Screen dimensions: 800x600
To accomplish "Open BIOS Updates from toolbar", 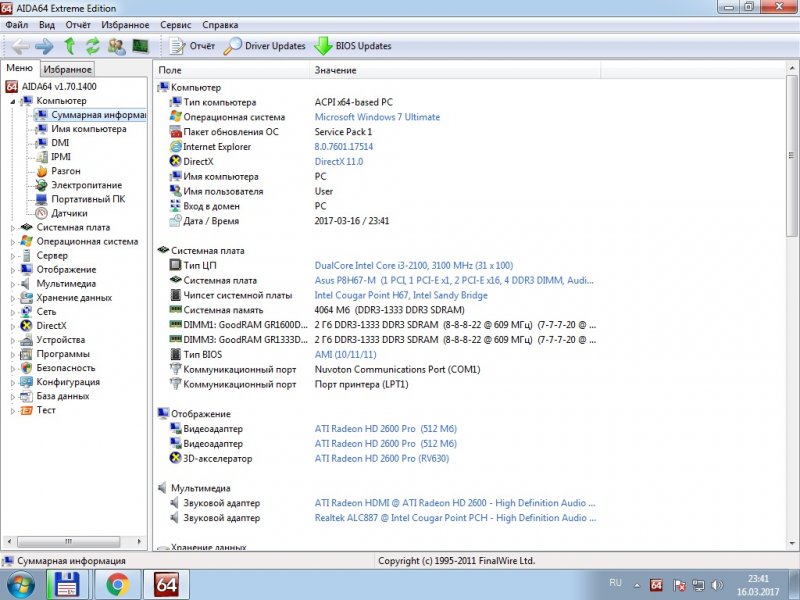I will (353, 46).
